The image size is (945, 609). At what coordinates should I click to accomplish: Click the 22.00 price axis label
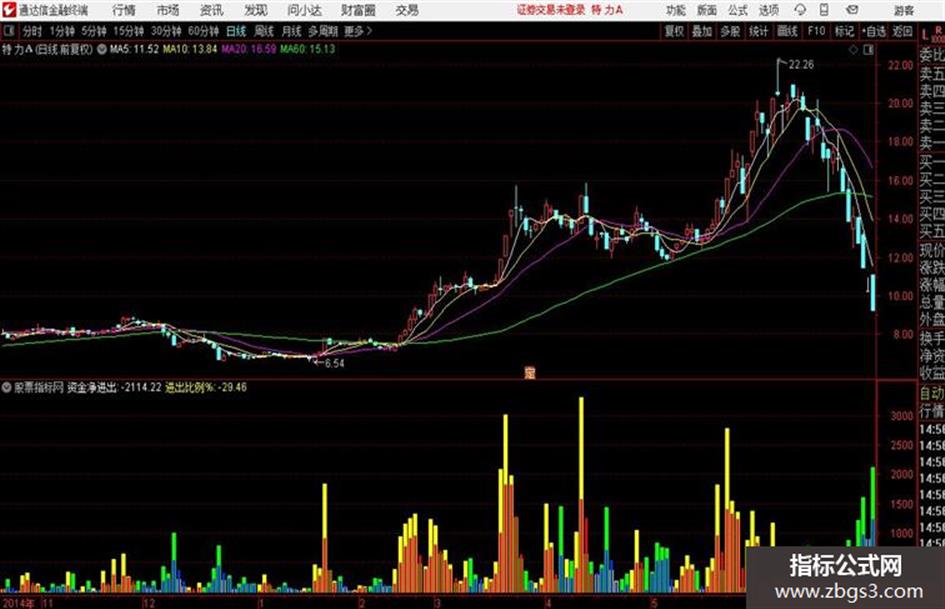[900, 65]
